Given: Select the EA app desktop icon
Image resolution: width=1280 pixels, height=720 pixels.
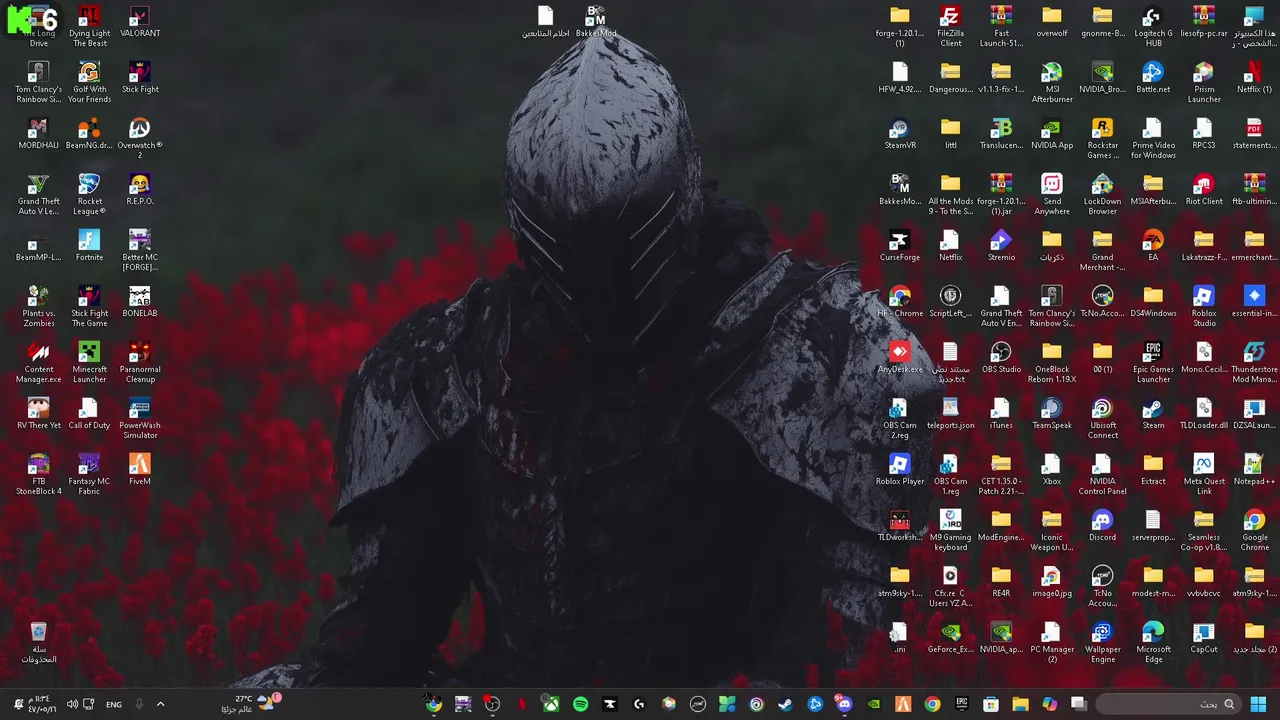Looking at the screenshot, I should [x=1153, y=247].
